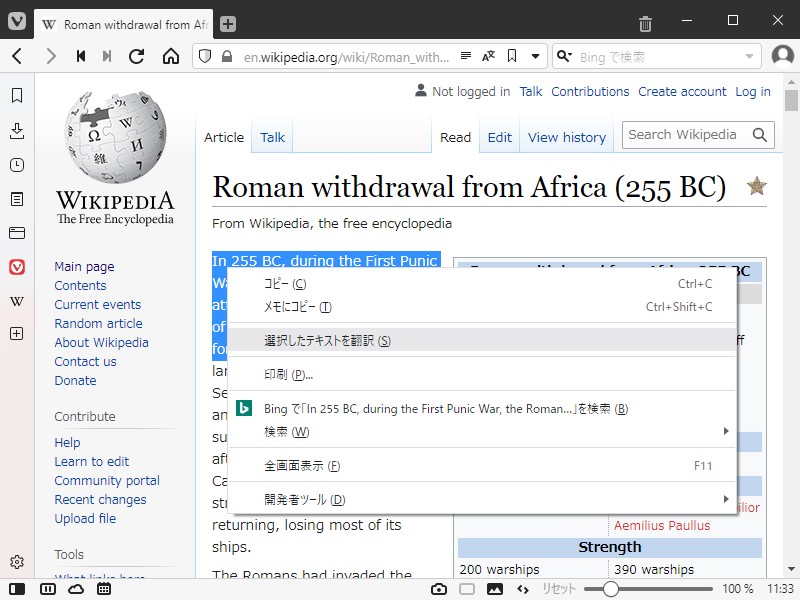Click the Wikipedia search magnifier button
Image resolution: width=800 pixels, height=600 pixels.
[x=760, y=135]
